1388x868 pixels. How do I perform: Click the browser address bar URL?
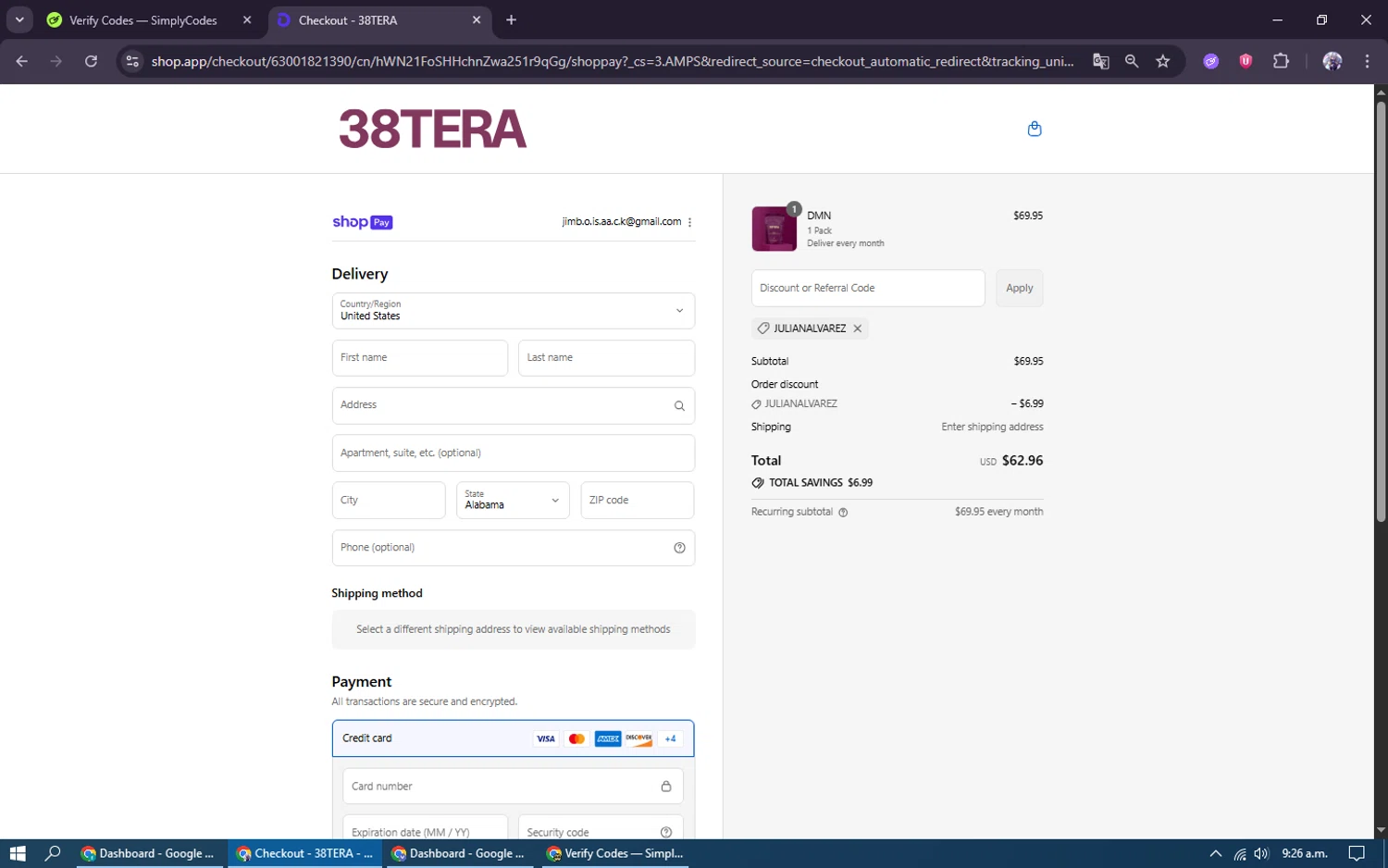[613, 61]
